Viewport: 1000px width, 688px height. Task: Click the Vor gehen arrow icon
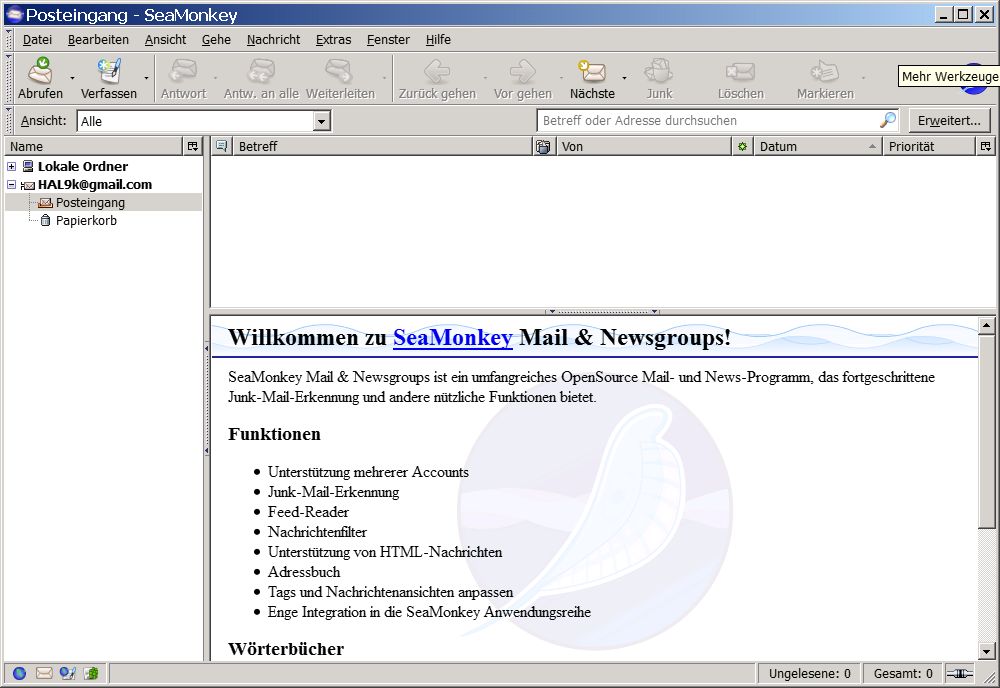click(522, 71)
